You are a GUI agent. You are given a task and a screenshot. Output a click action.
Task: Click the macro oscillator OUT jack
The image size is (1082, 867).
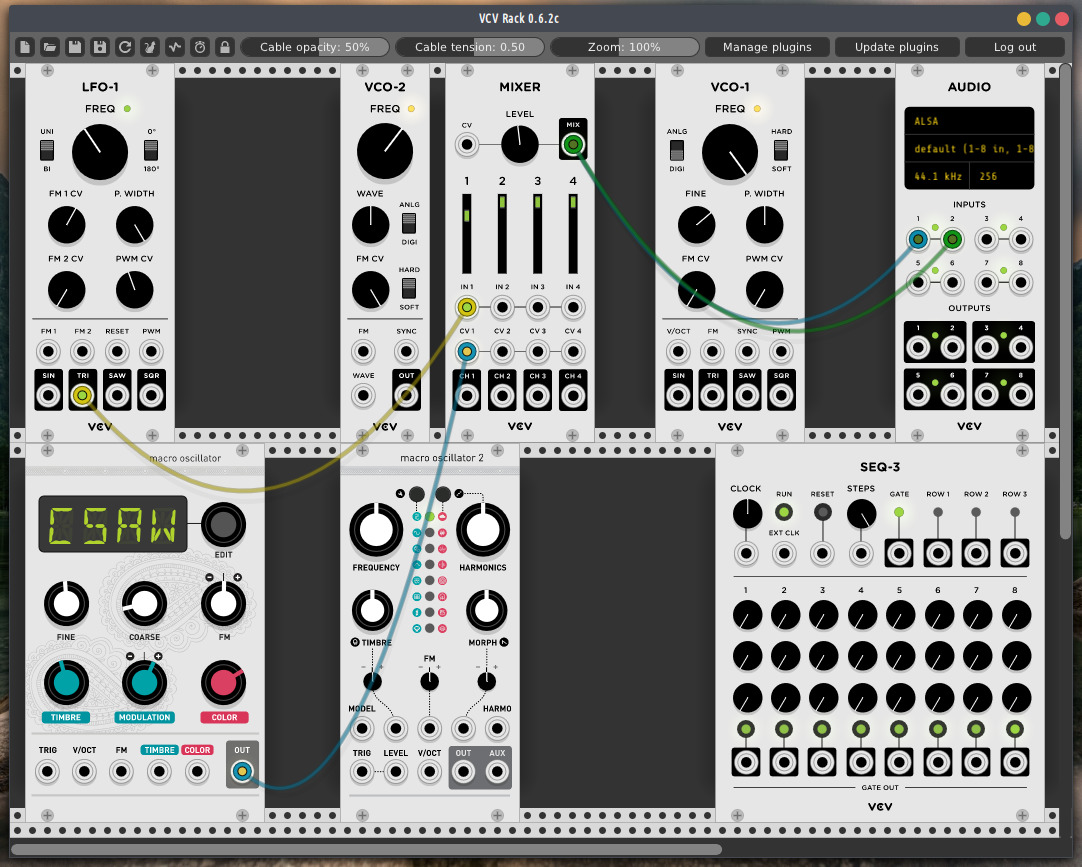242,771
